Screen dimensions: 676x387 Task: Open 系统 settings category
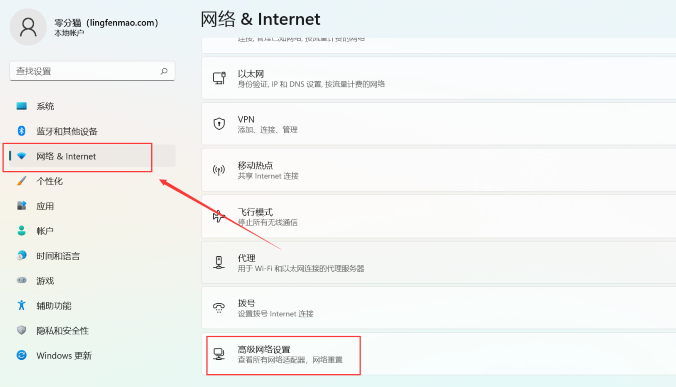[x=92, y=106]
